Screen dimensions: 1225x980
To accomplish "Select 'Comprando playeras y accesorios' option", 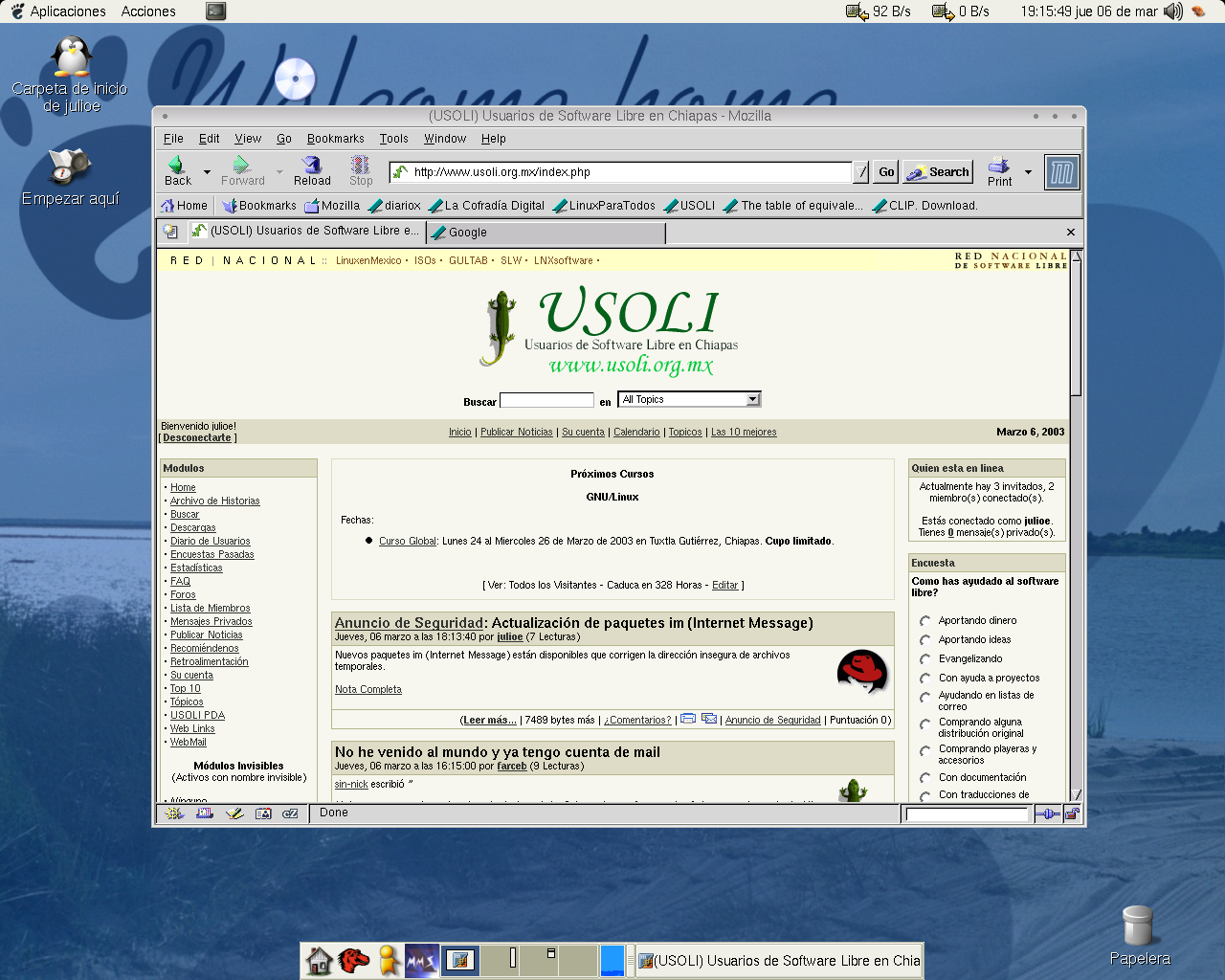I will click(x=925, y=751).
